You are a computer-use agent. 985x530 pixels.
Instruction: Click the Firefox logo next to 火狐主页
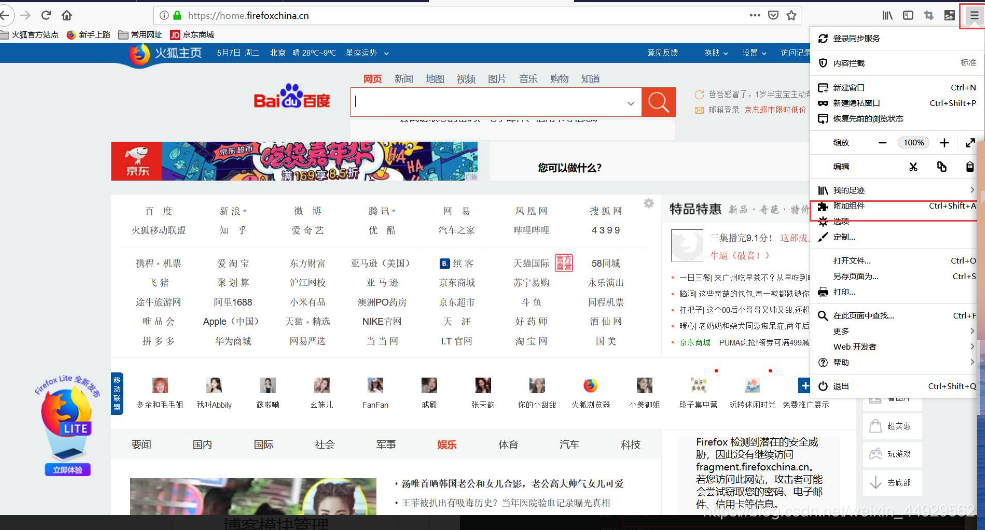[139, 53]
